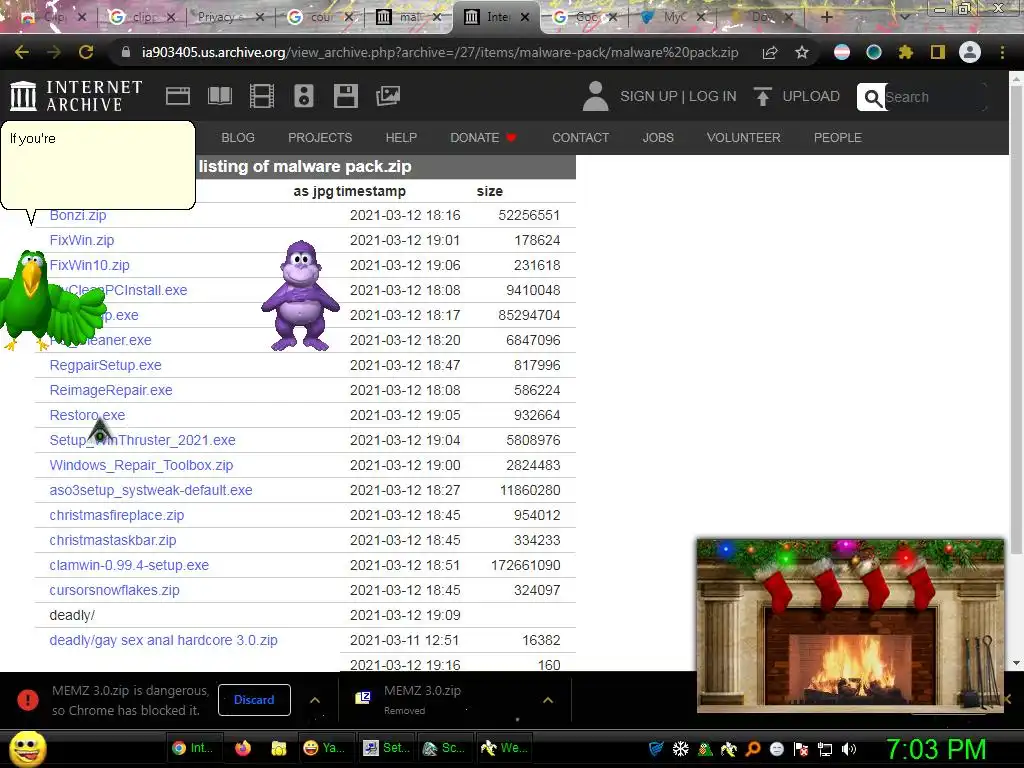Click network tray icon
This screenshot has width=1024, height=768.
pyautogui.click(x=825, y=749)
